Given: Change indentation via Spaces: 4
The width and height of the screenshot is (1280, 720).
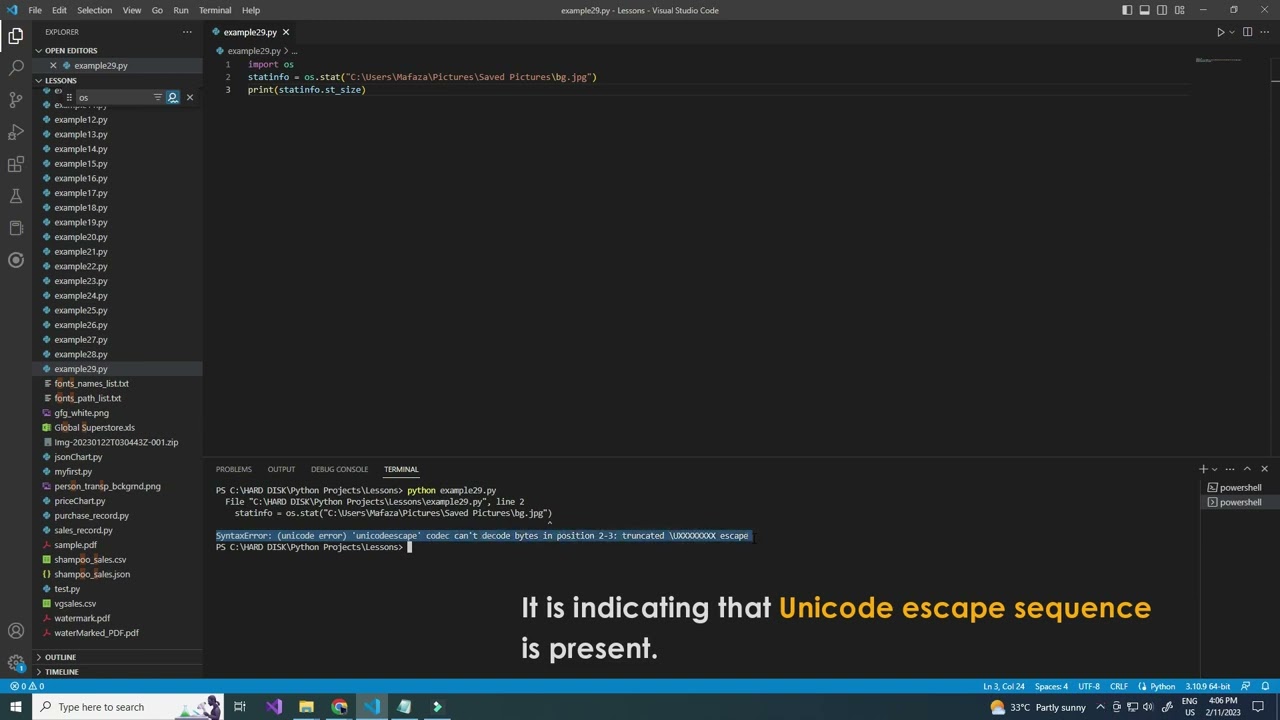Looking at the screenshot, I should pyautogui.click(x=1051, y=687).
